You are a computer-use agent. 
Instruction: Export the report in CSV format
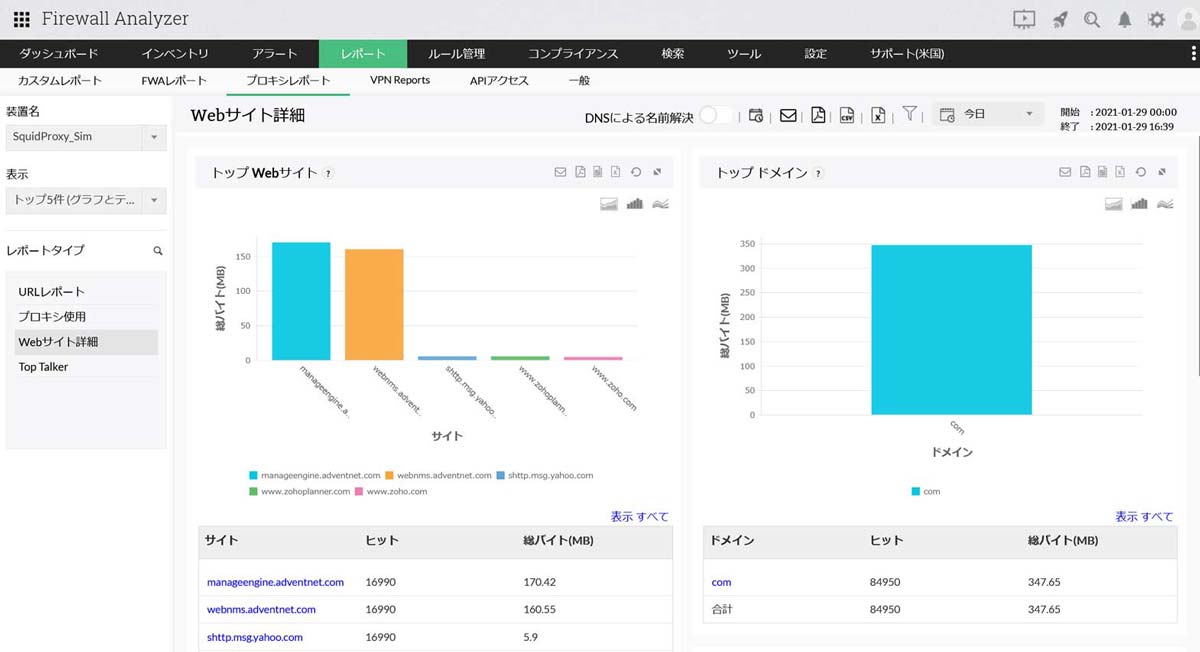(848, 115)
